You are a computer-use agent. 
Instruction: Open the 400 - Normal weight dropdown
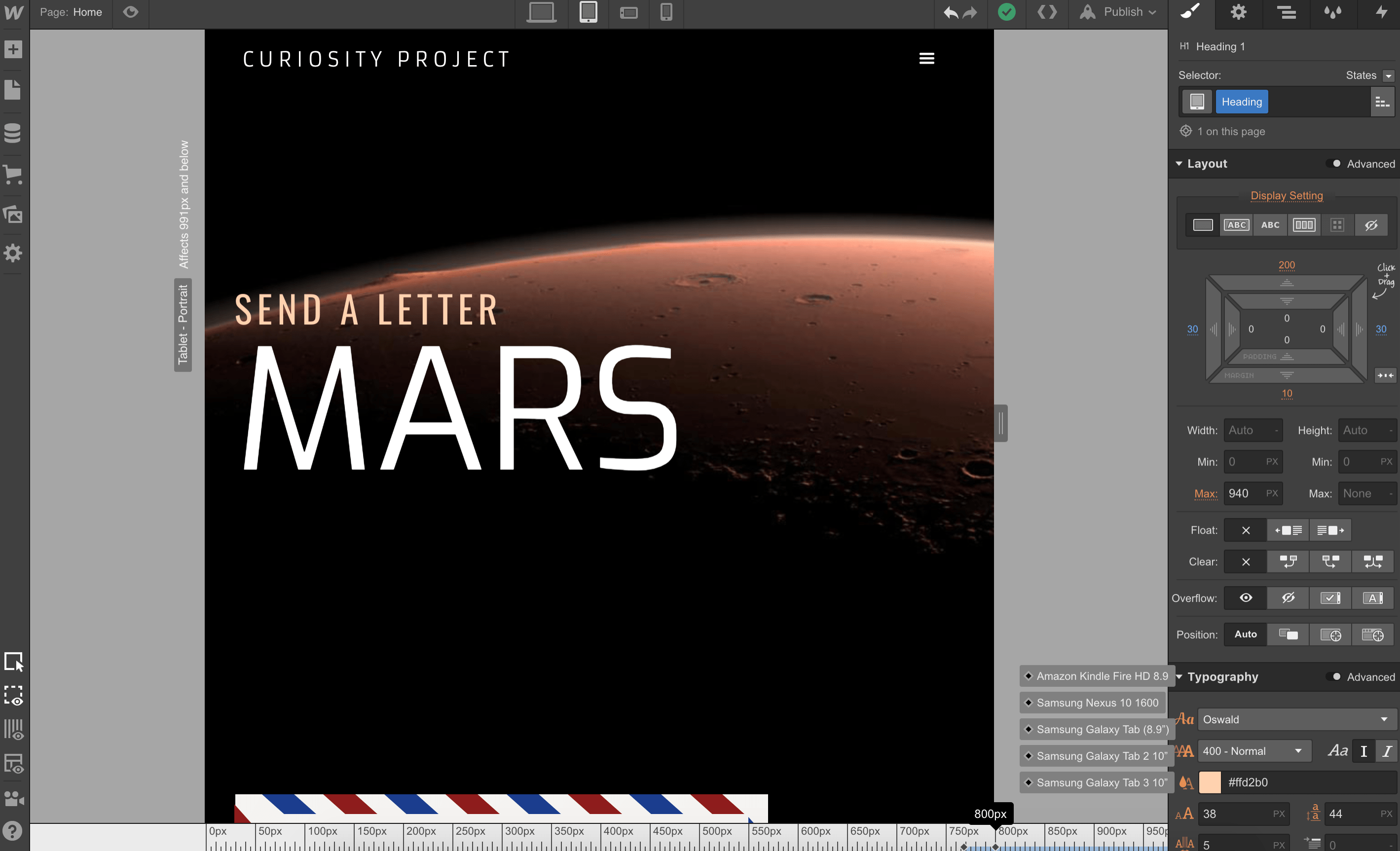pos(1253,751)
